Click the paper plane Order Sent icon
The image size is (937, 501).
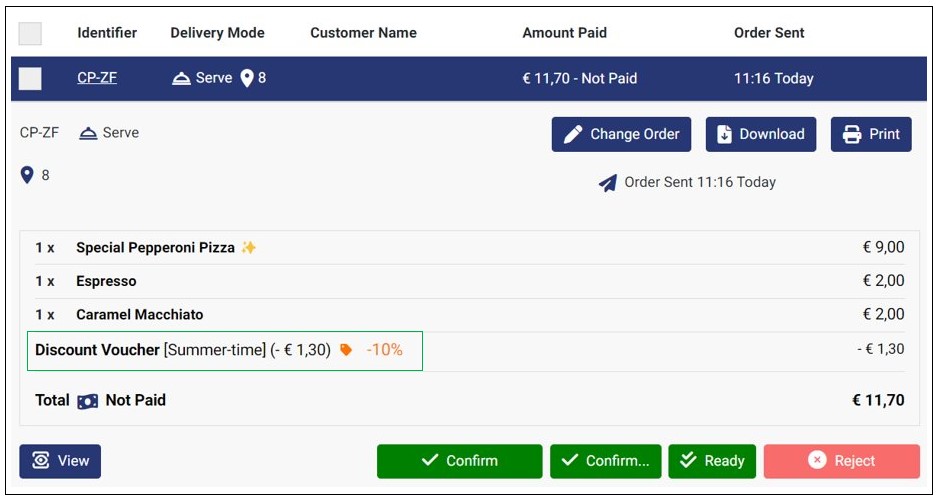(608, 183)
